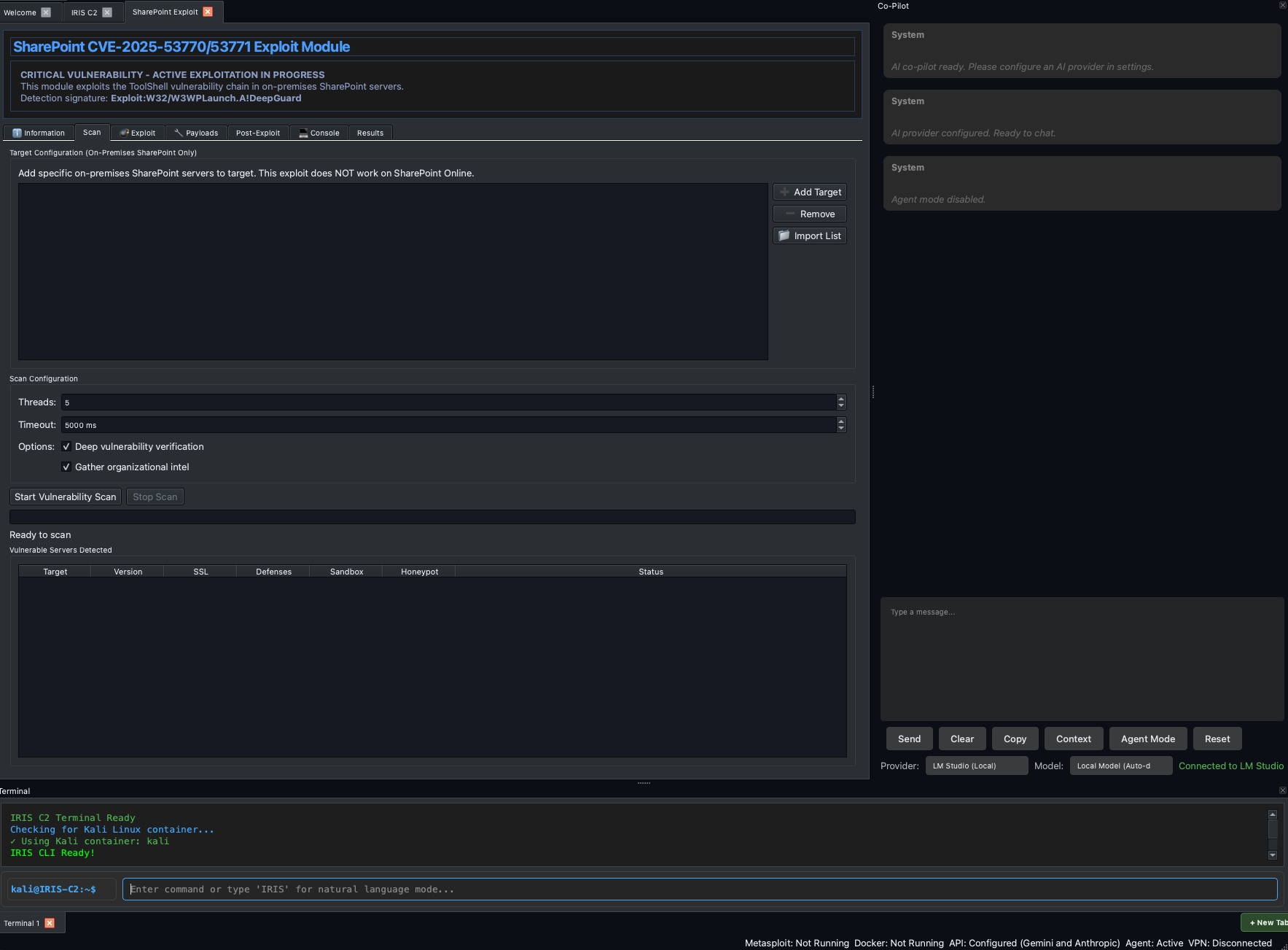Viewport: 1288px width, 950px height.
Task: Click 'Metasploit: Not Running' status entry
Action: [x=797, y=943]
